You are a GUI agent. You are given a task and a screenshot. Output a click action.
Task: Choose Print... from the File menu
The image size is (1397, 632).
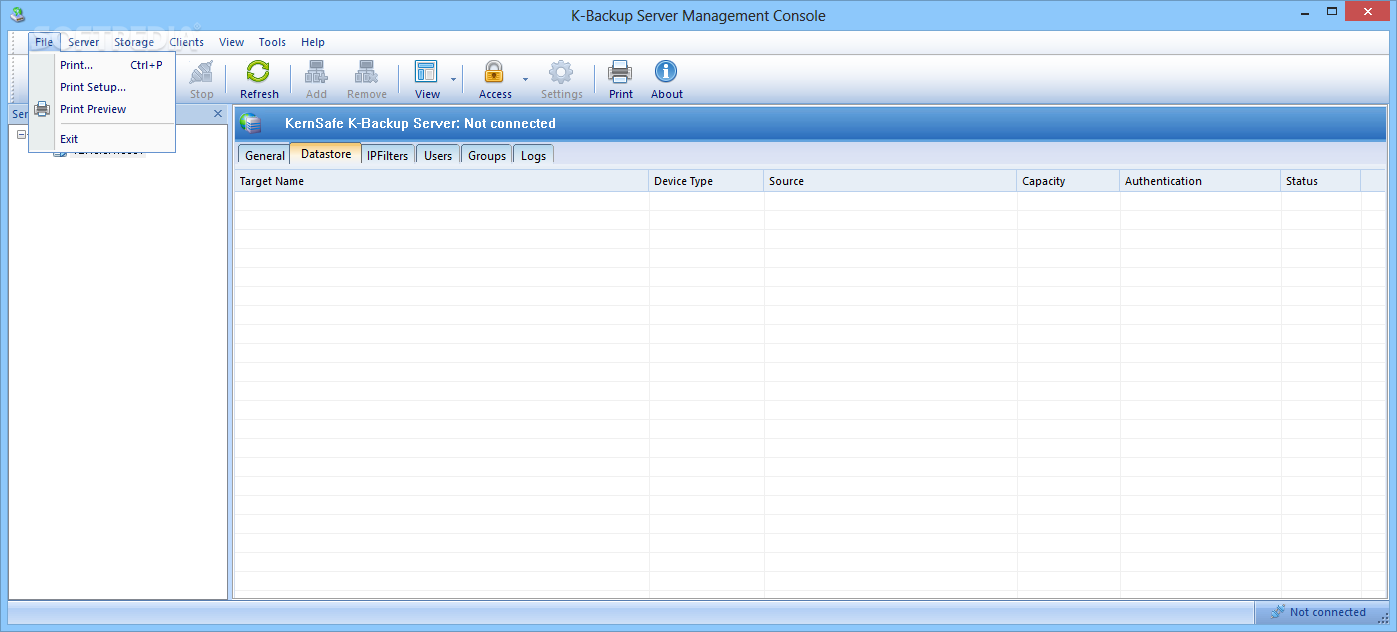pos(102,65)
